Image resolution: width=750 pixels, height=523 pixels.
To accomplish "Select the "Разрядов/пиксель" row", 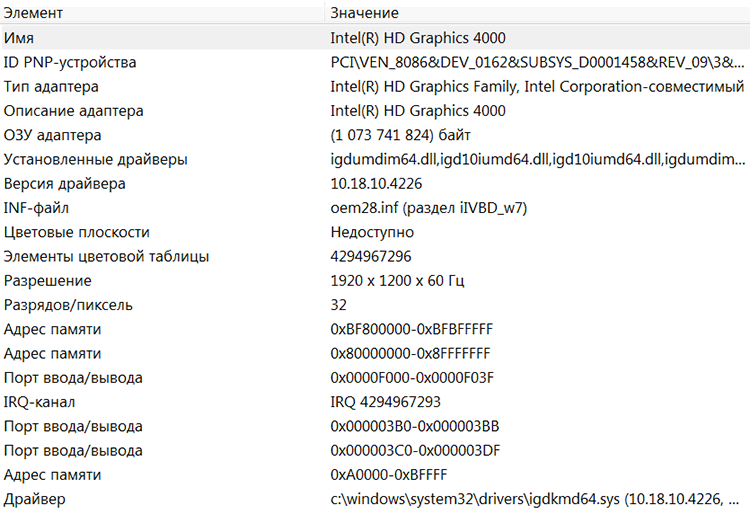I will coord(68,305).
